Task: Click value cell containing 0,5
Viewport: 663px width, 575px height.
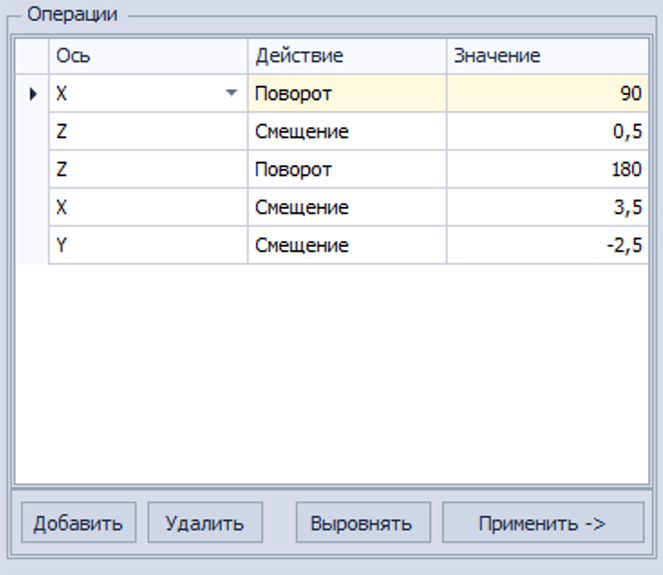Action: [x=548, y=131]
